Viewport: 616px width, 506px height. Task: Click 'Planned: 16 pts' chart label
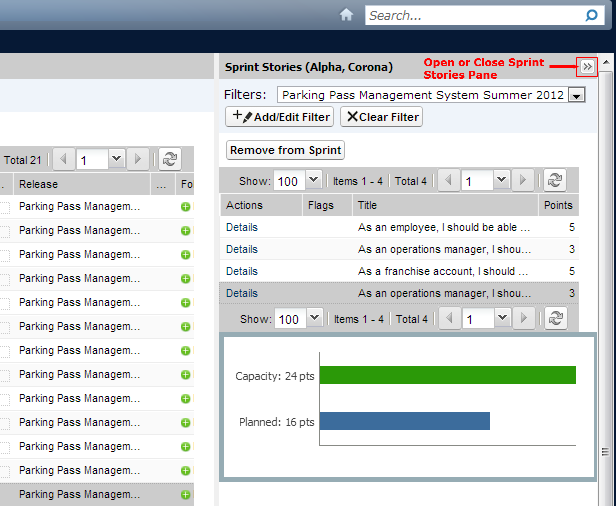[277, 422]
